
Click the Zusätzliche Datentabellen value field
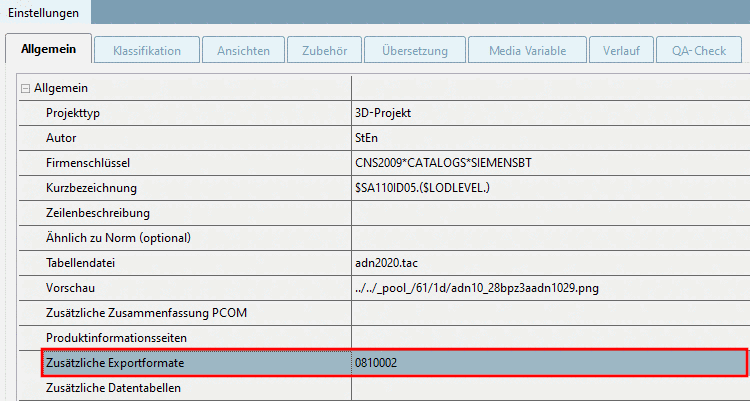pyautogui.click(x=548, y=388)
